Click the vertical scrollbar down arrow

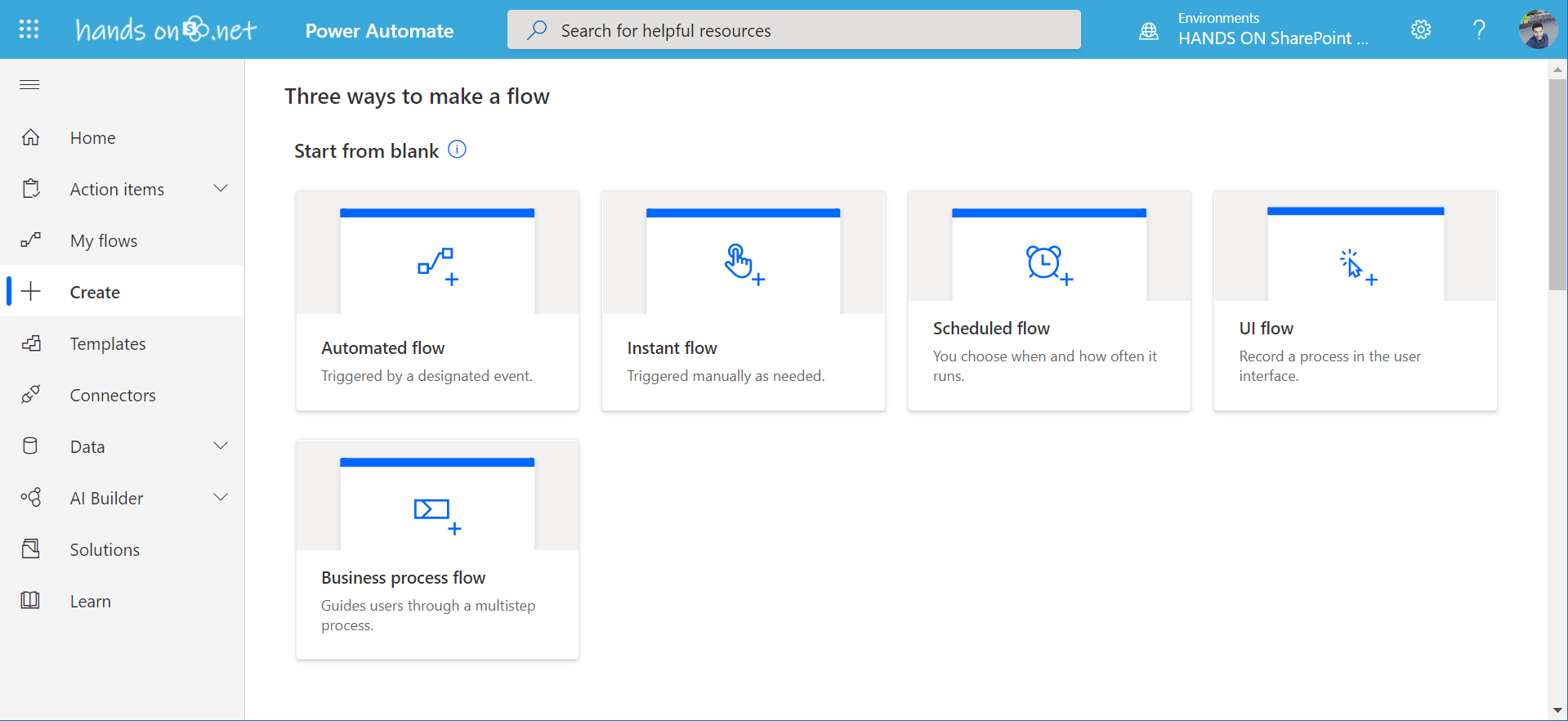[1557, 710]
